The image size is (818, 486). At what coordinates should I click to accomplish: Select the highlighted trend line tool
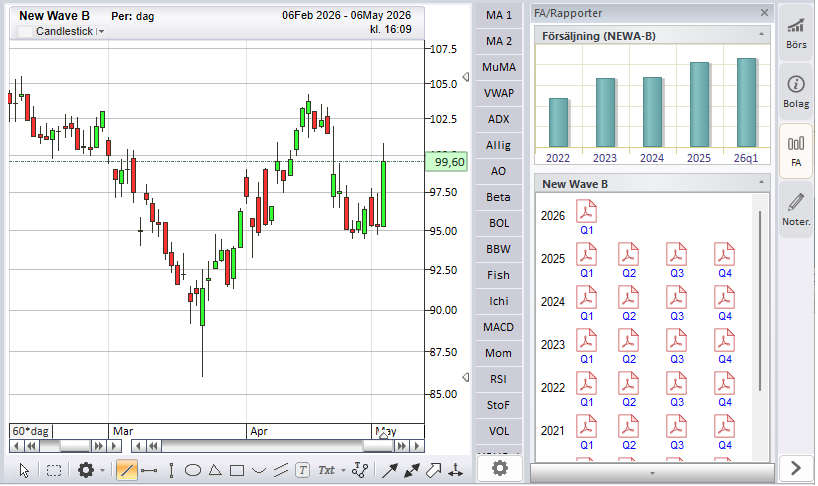tap(126, 470)
